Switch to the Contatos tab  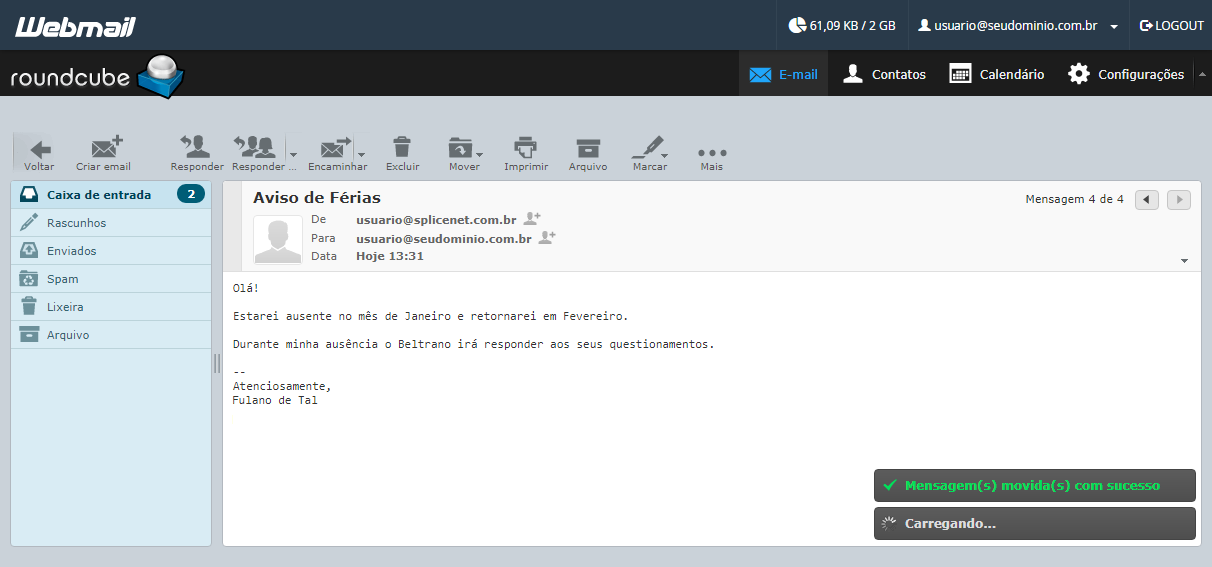(884, 74)
